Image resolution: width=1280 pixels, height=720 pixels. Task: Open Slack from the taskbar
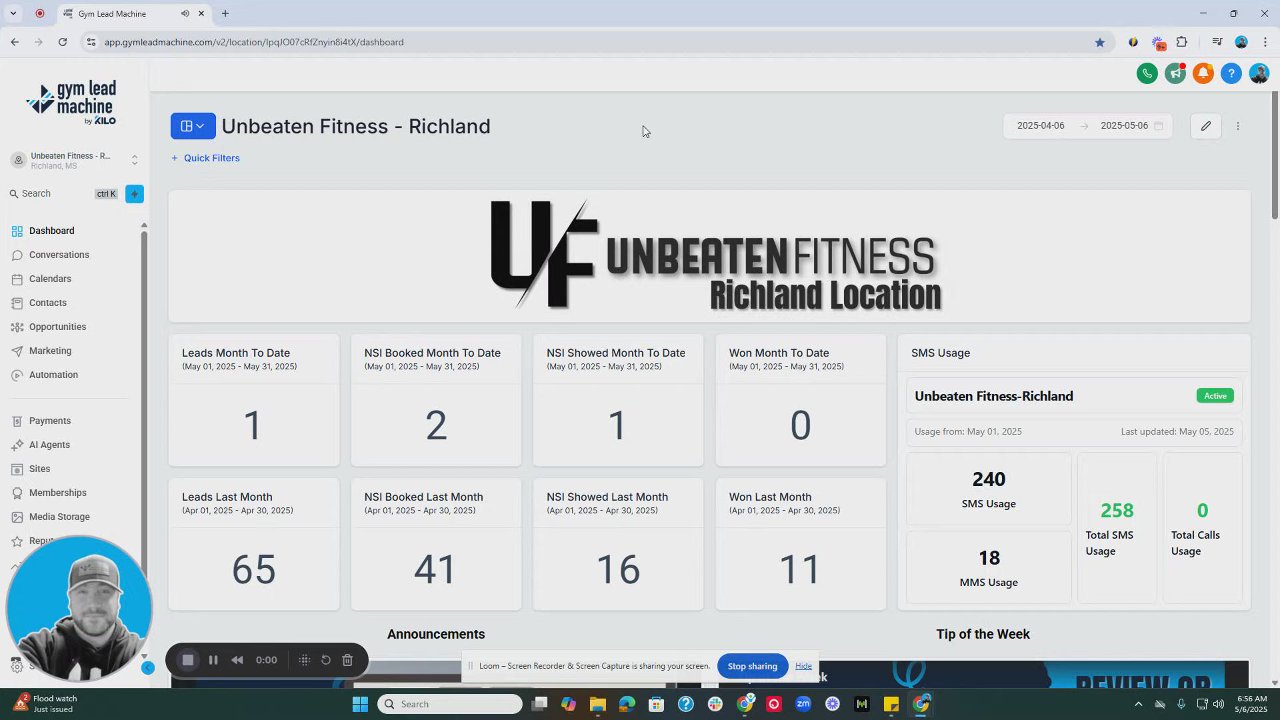(x=715, y=704)
